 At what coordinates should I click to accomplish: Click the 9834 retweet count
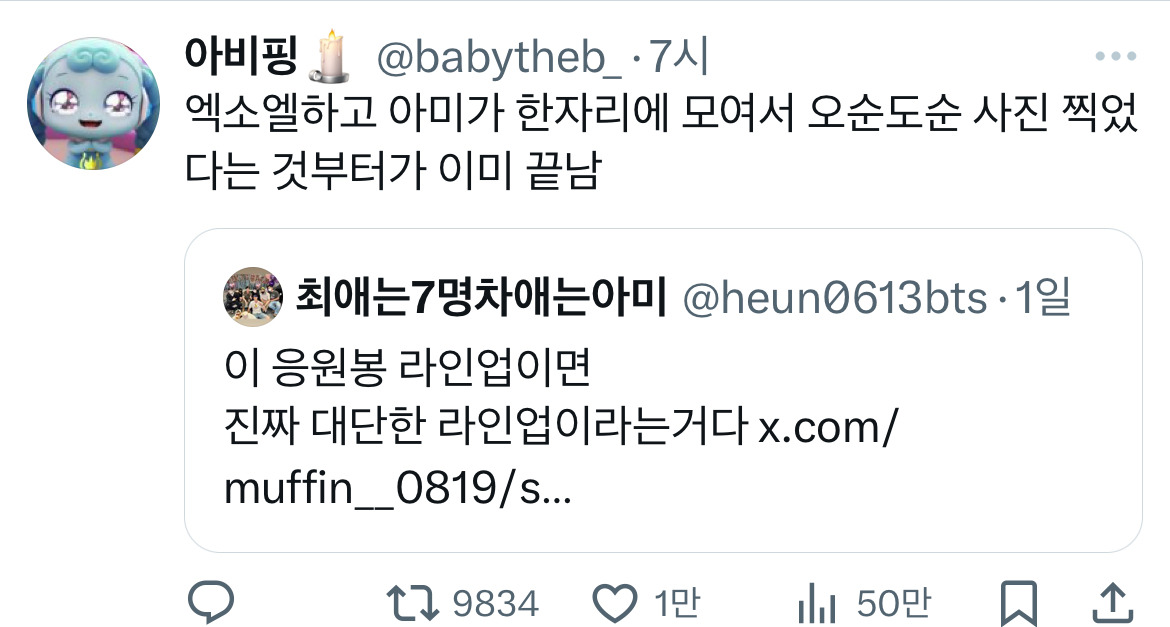pyautogui.click(x=495, y=603)
